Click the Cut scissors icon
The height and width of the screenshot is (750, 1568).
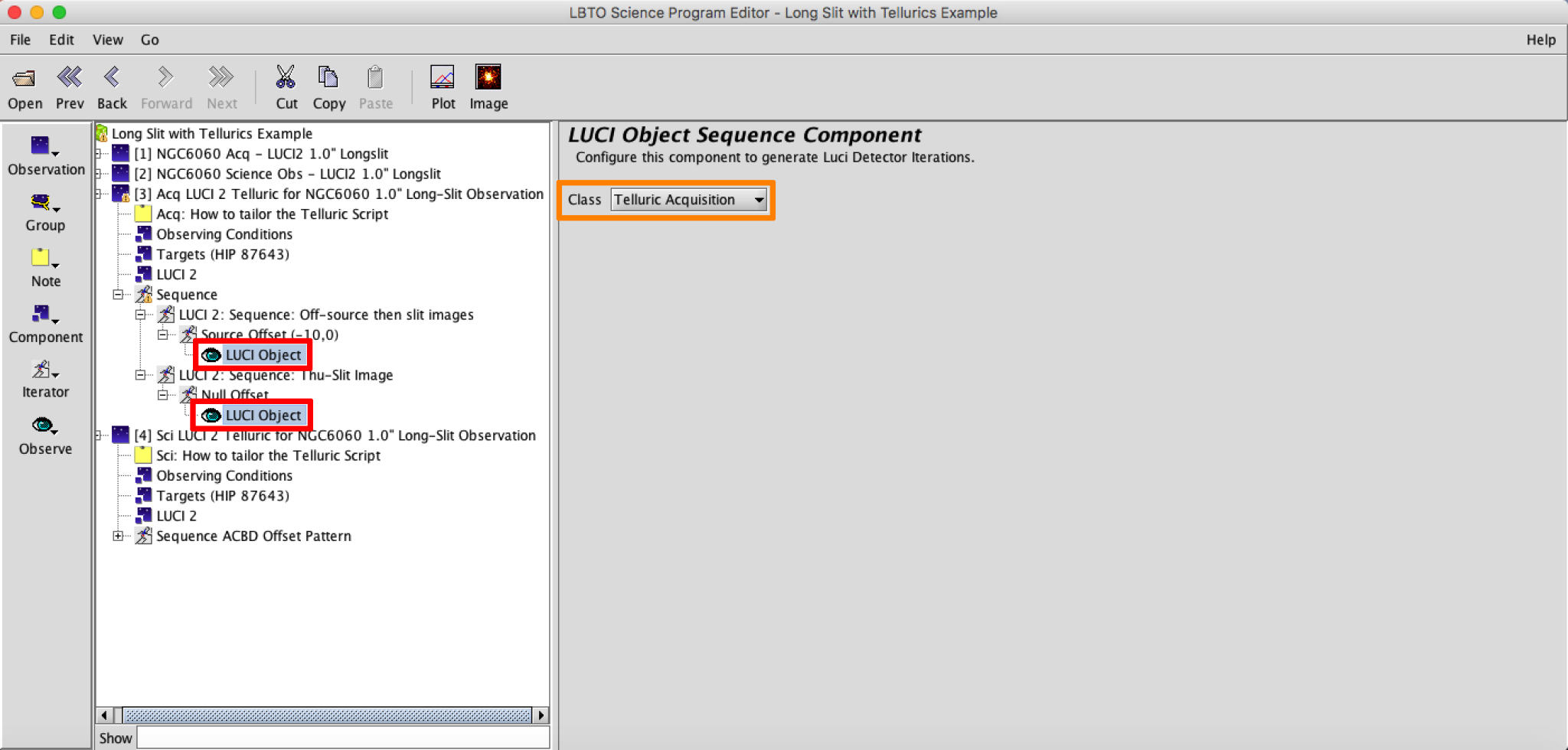(286, 77)
